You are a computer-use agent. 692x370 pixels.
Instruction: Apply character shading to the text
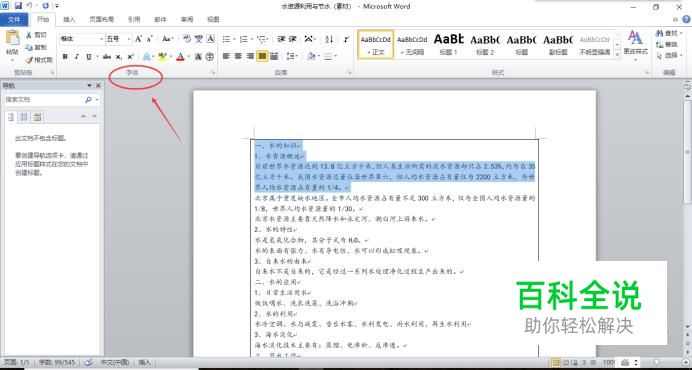click(198, 57)
